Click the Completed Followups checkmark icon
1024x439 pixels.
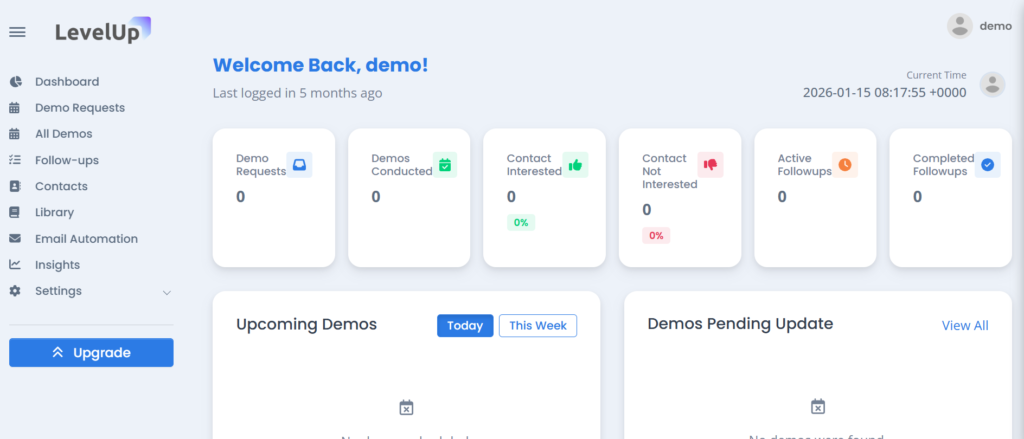[987, 165]
